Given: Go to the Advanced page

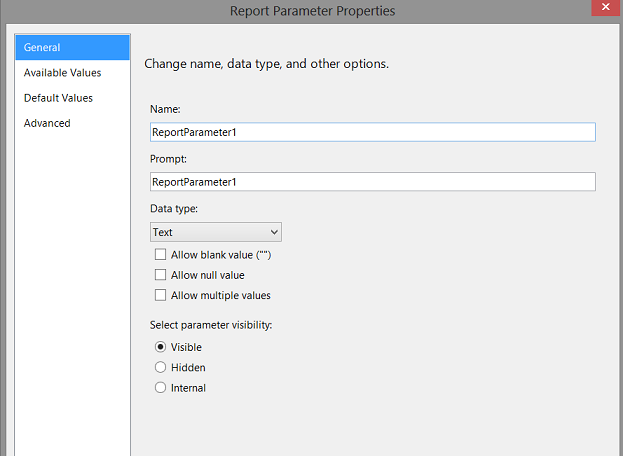Looking at the screenshot, I should [x=47, y=123].
